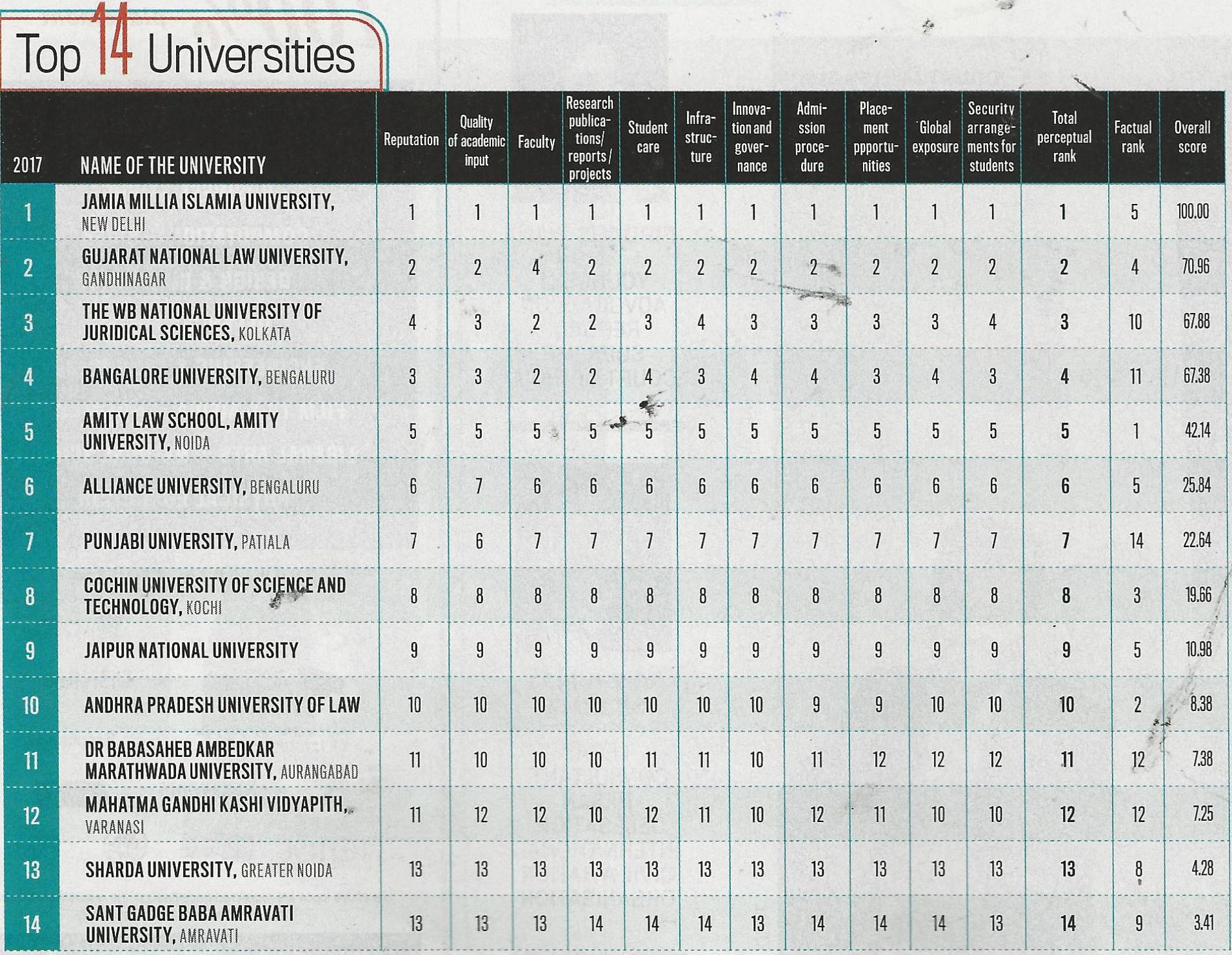Viewport: 1232px width, 955px height.
Task: Select Amity Law School, Amity University
Action: click(x=181, y=431)
